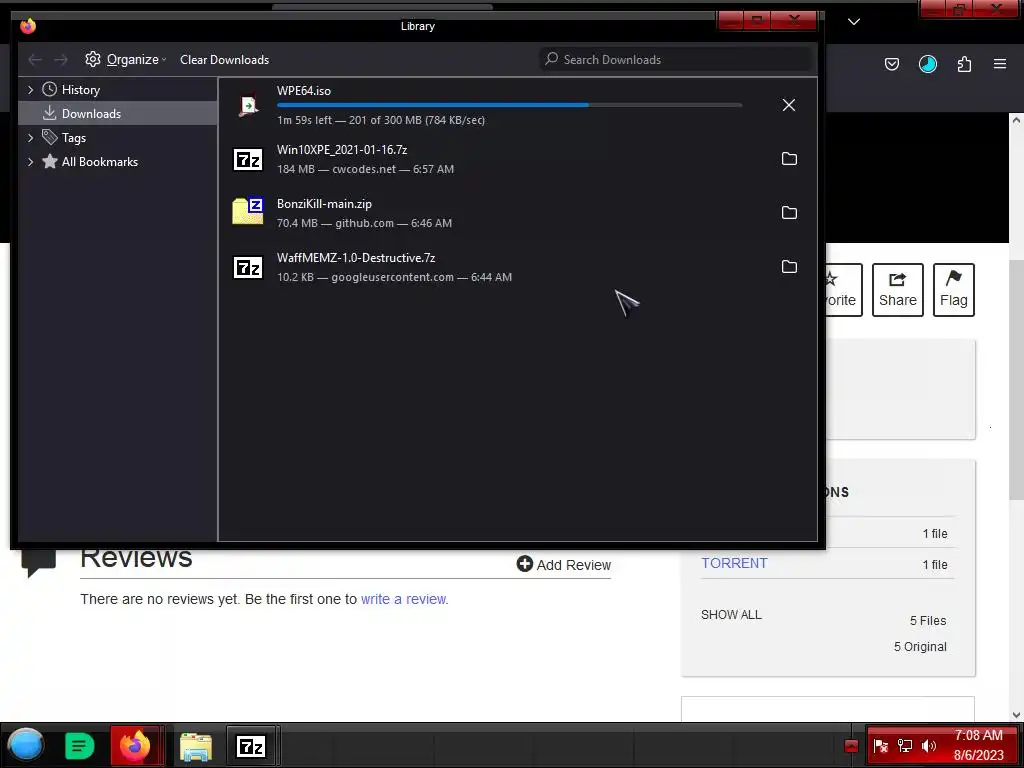
Task: Click Firefox logo in Library title bar
Action: click(x=28, y=26)
